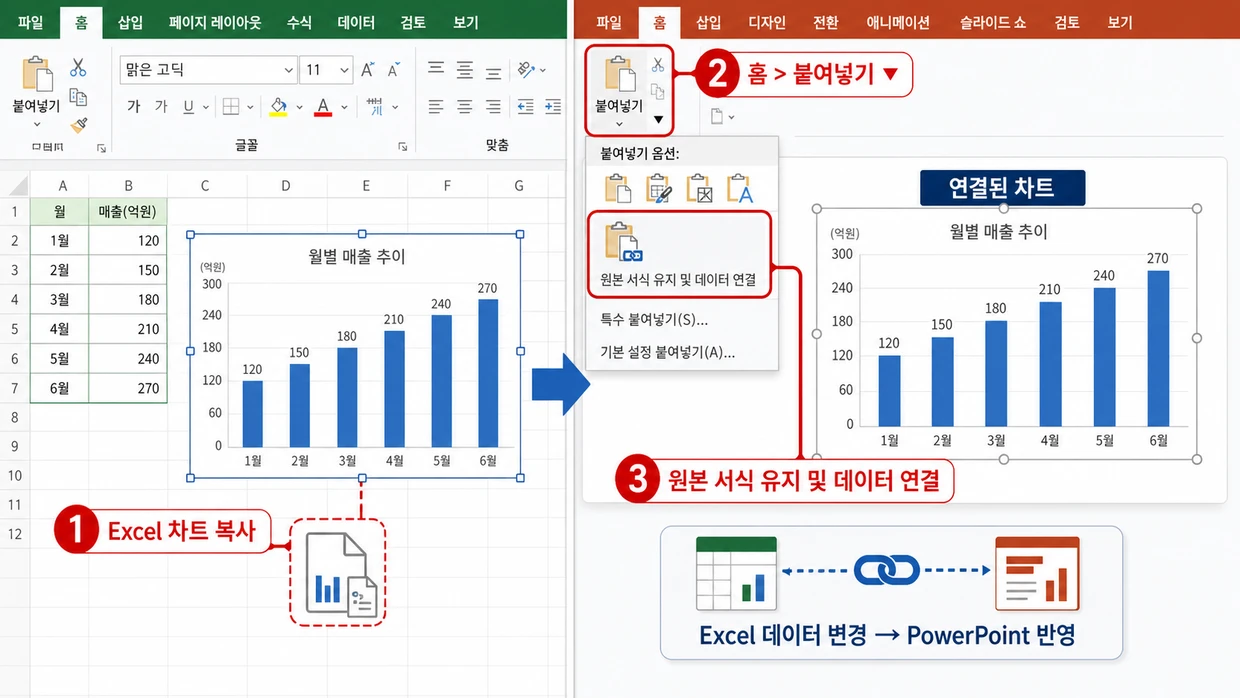Choose the text-only paste option A icon

click(x=739, y=189)
